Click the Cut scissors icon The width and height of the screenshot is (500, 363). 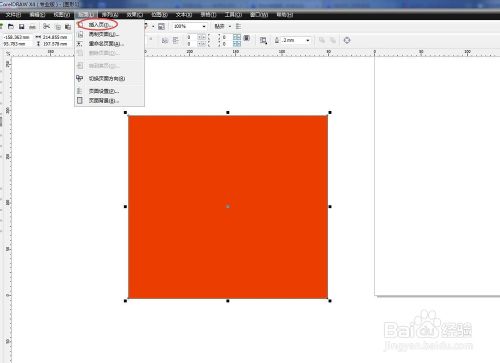point(47,26)
